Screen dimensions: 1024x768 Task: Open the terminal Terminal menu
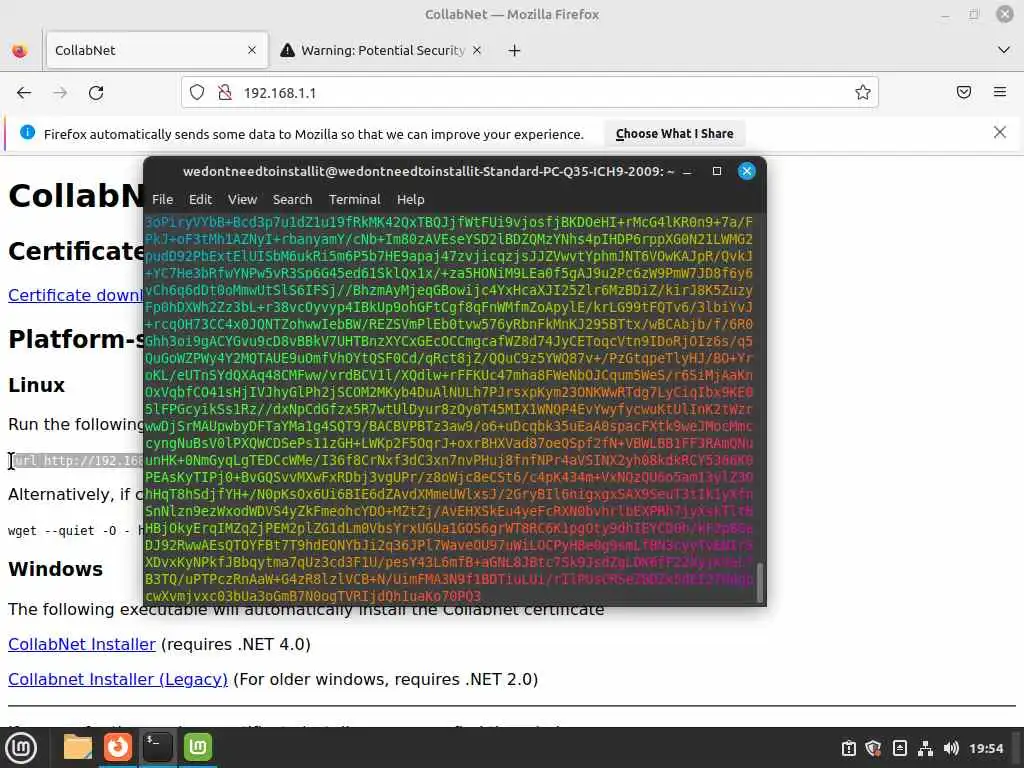(x=354, y=200)
